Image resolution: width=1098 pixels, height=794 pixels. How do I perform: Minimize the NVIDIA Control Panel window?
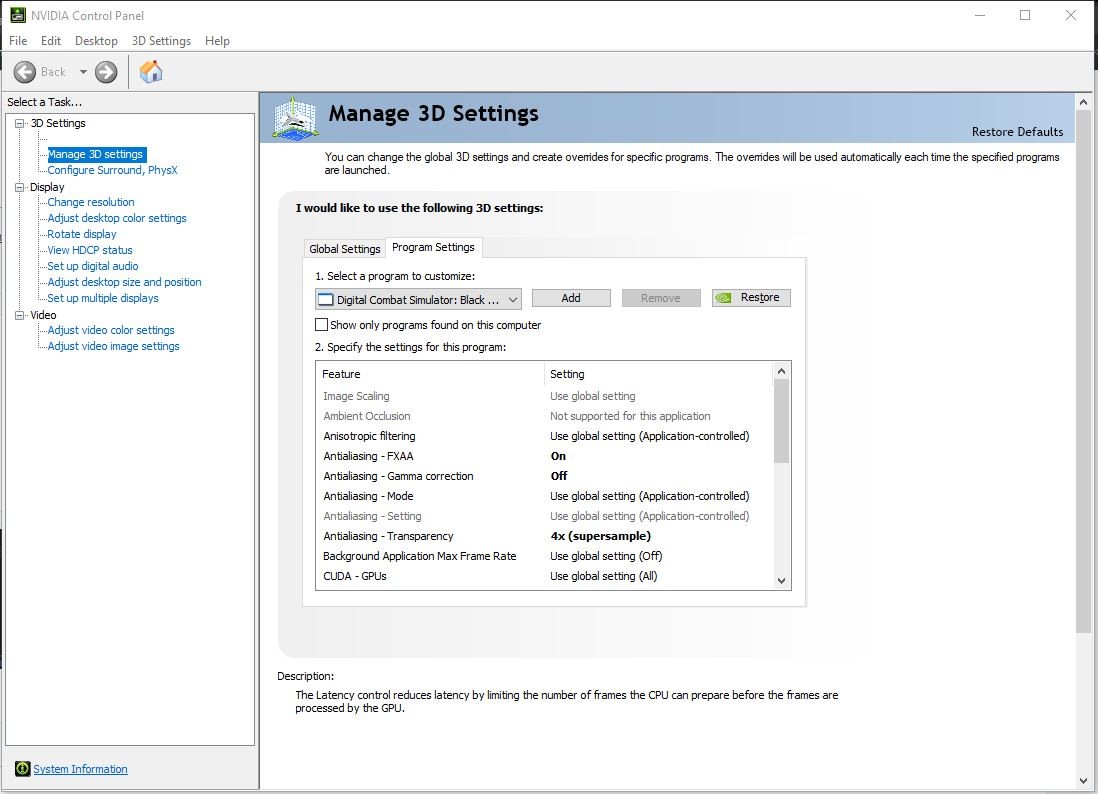(x=980, y=15)
